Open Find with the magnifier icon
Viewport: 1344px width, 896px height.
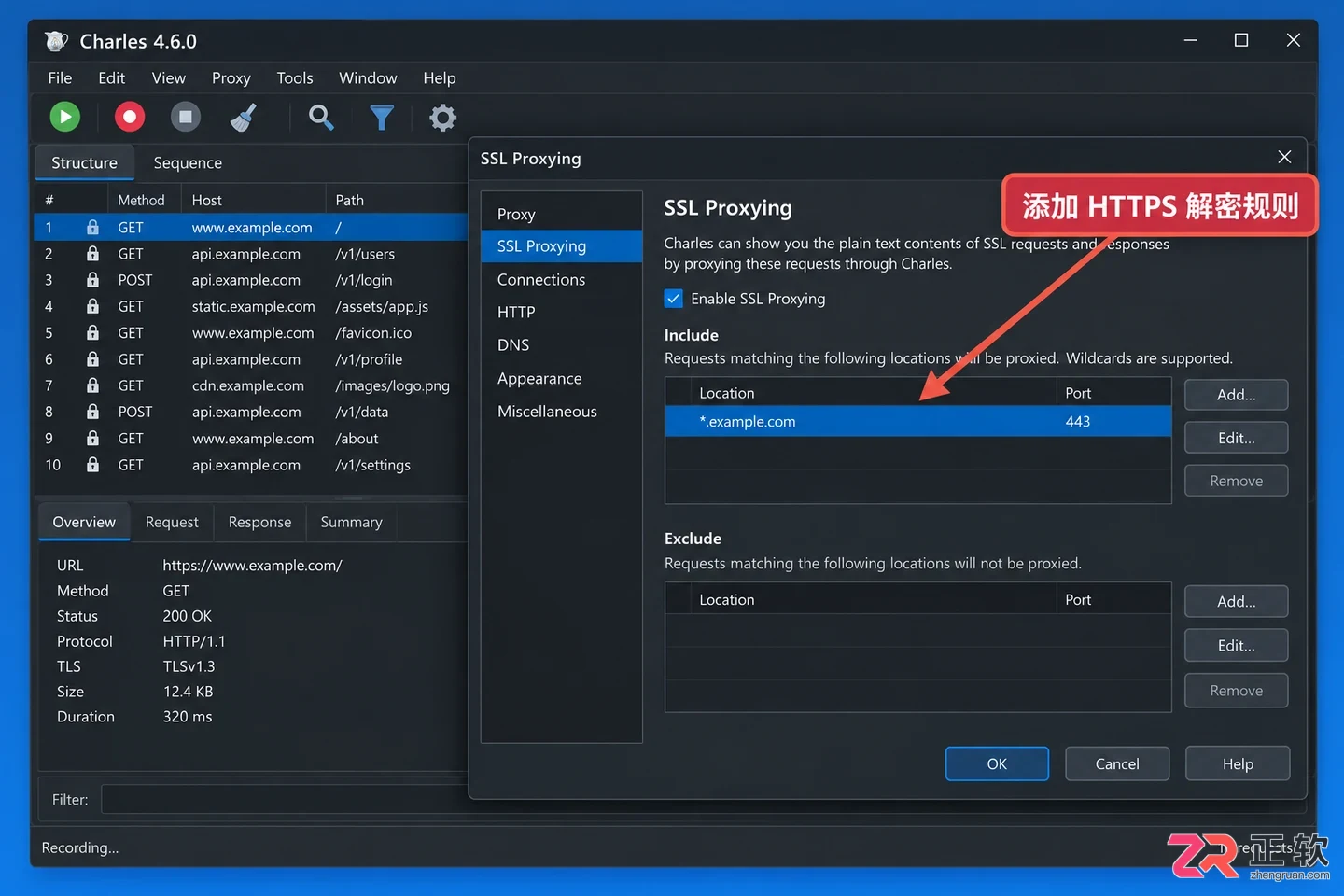click(x=321, y=117)
